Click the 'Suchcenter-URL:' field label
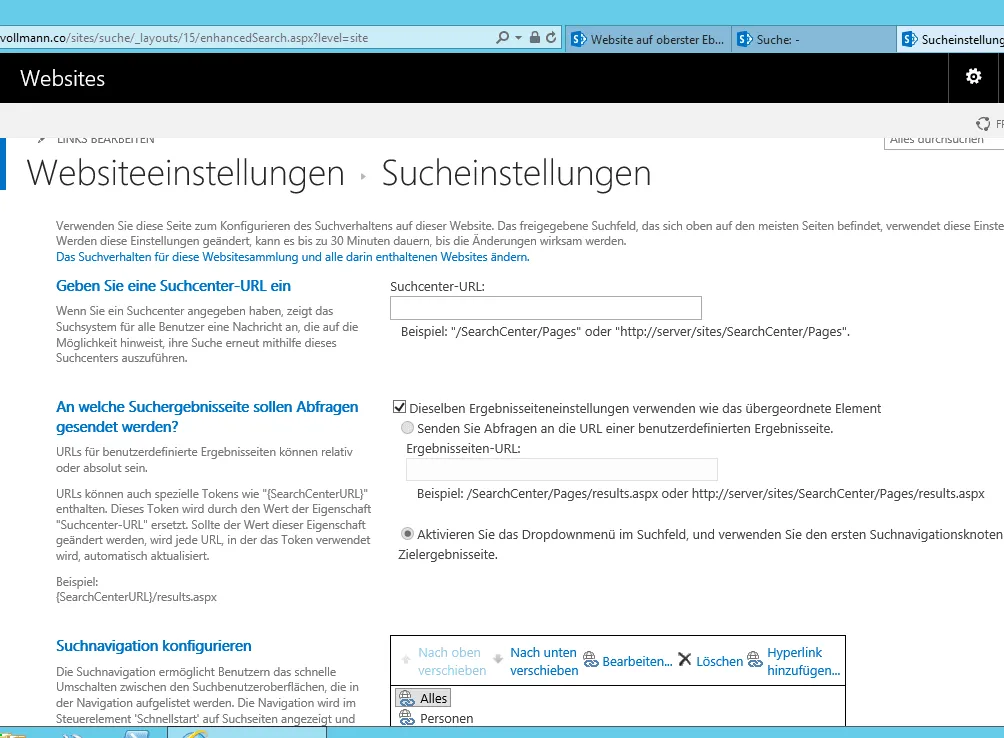Image resolution: width=1004 pixels, height=738 pixels. click(x=437, y=286)
